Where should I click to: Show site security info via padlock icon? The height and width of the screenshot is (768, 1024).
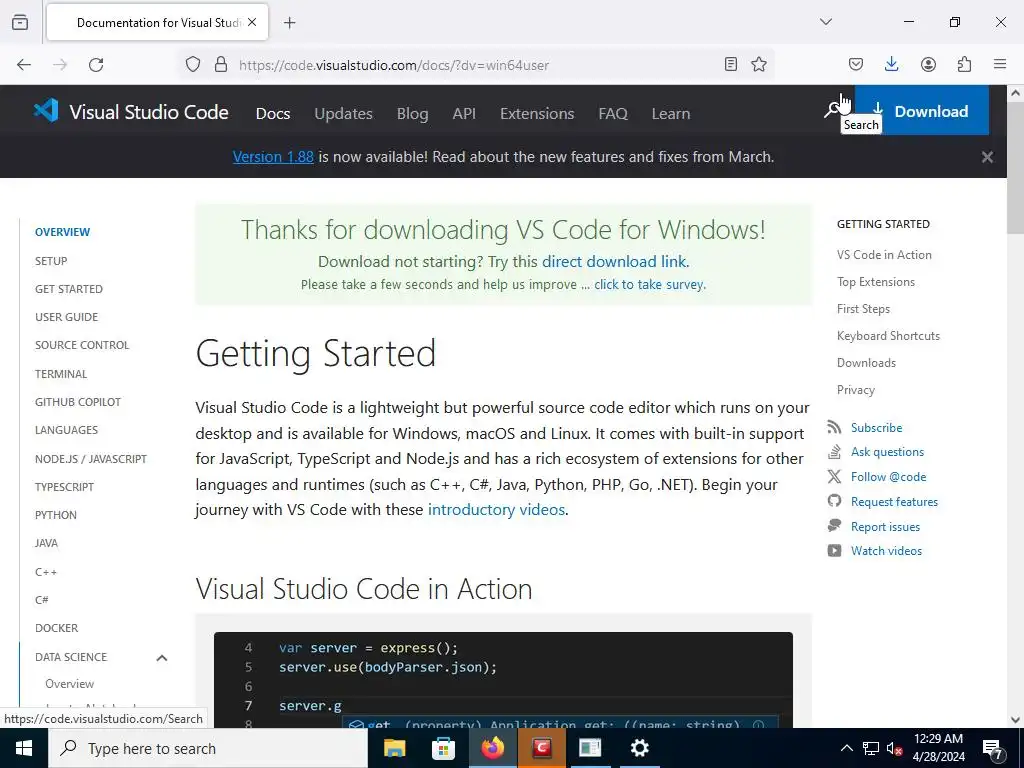(221, 65)
